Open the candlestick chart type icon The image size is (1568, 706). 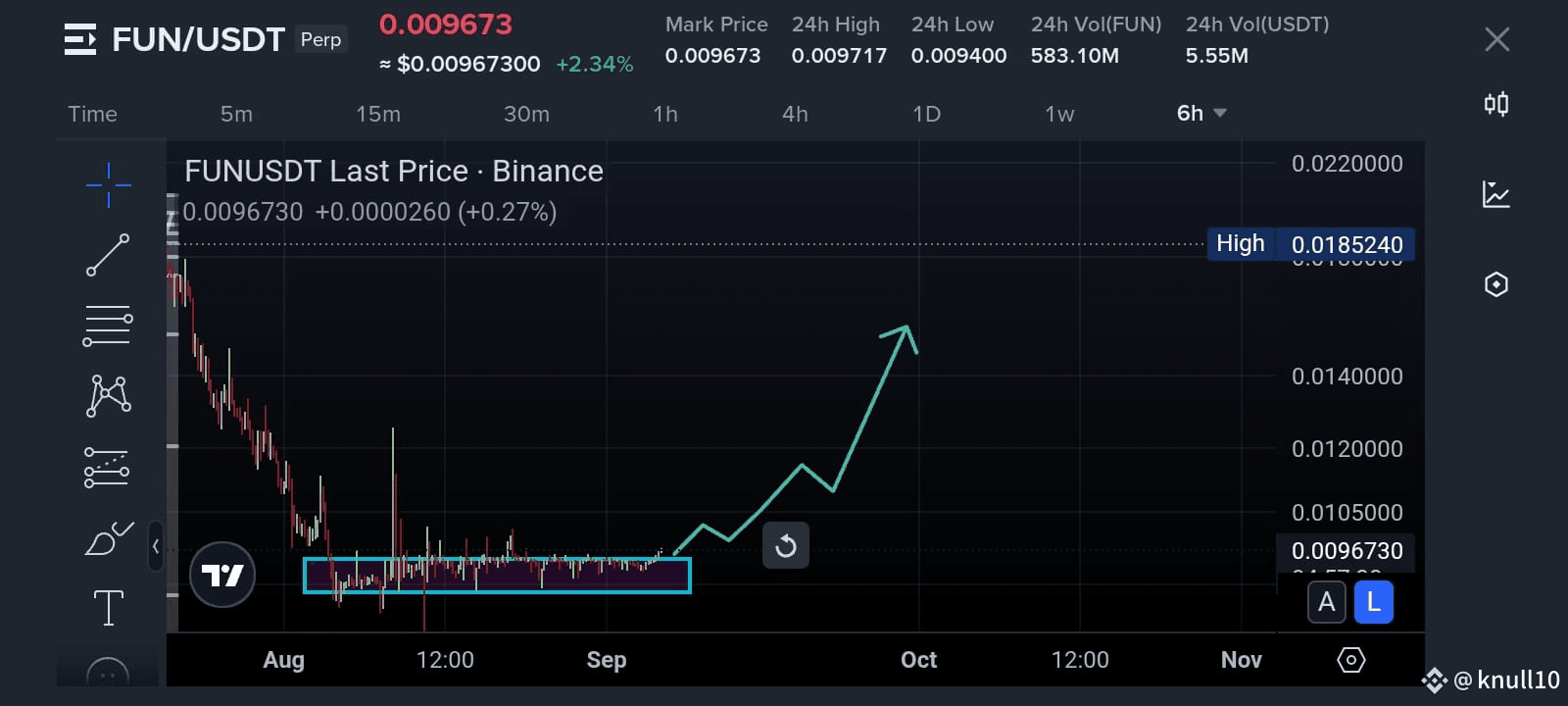pyautogui.click(x=1496, y=104)
